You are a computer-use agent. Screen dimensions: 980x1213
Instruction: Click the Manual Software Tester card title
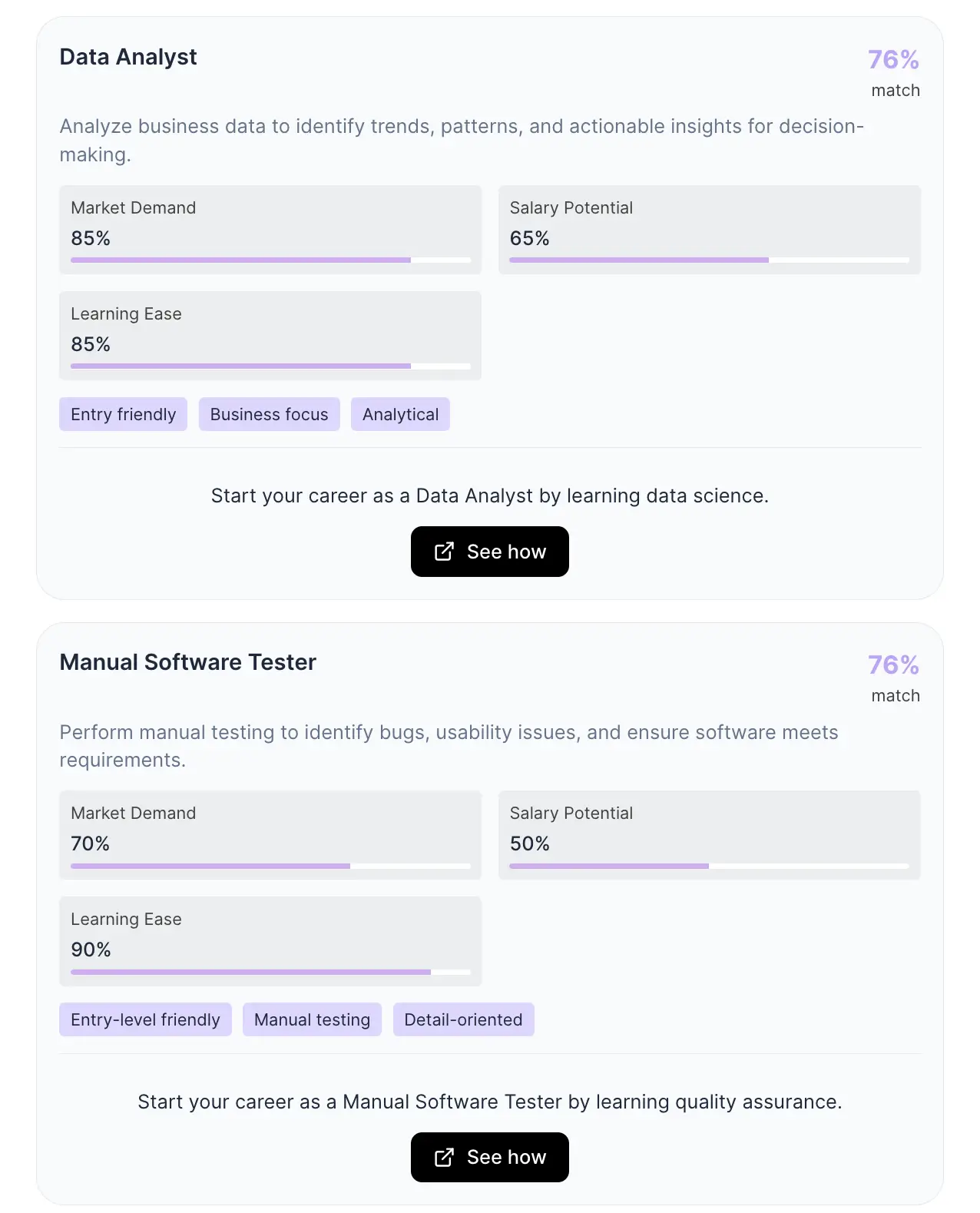(x=187, y=662)
